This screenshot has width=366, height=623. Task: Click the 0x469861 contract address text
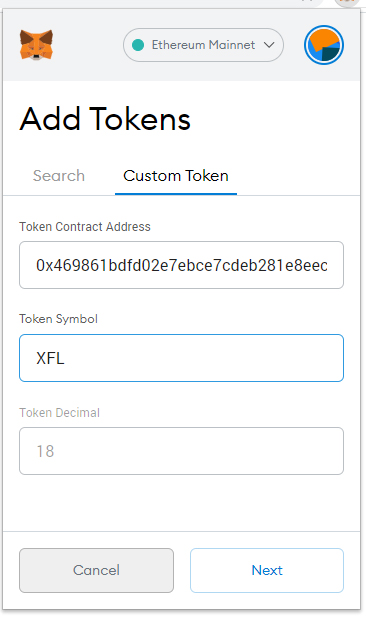(182, 265)
